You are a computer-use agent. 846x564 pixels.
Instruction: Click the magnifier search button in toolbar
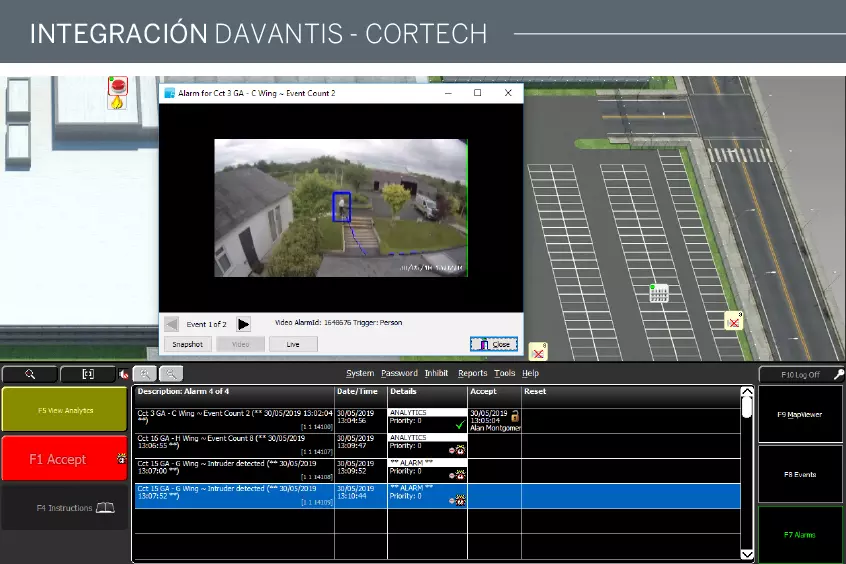click(x=30, y=373)
